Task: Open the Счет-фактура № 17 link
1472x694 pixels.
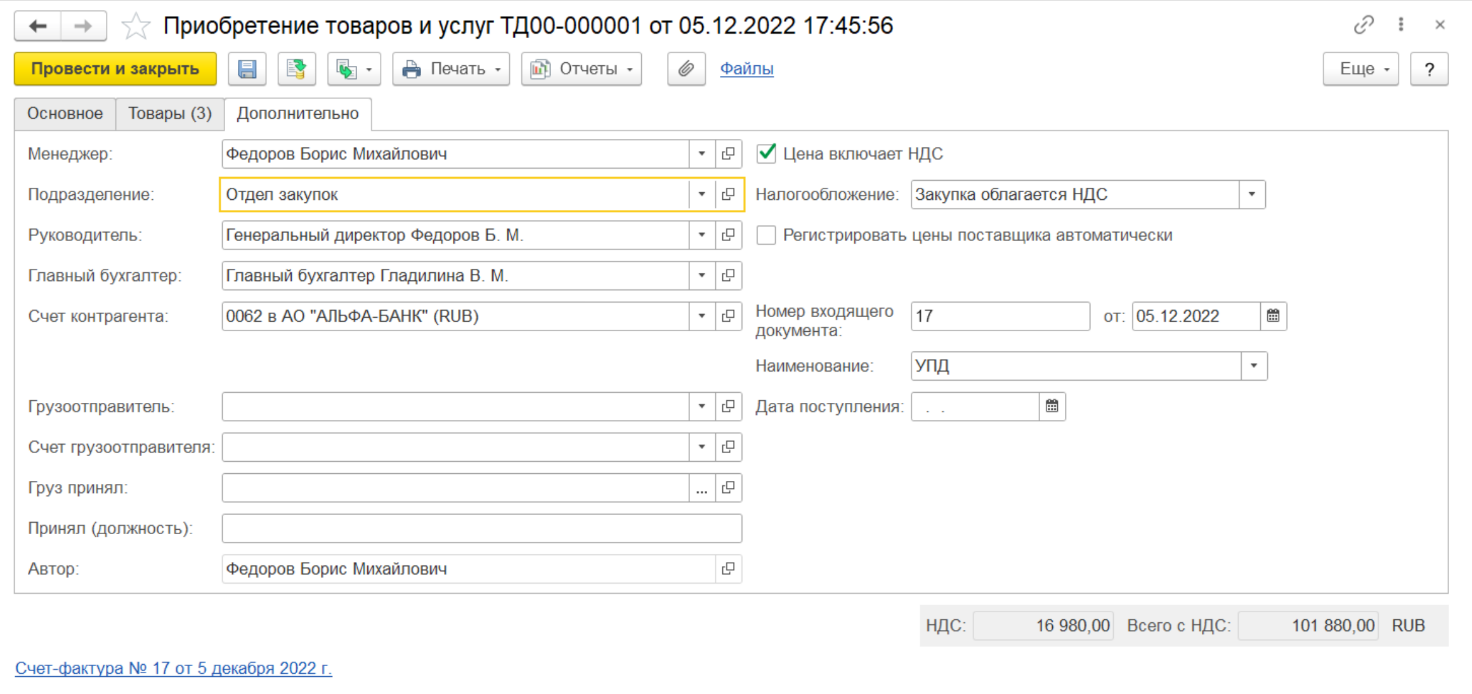Action: click(173, 668)
